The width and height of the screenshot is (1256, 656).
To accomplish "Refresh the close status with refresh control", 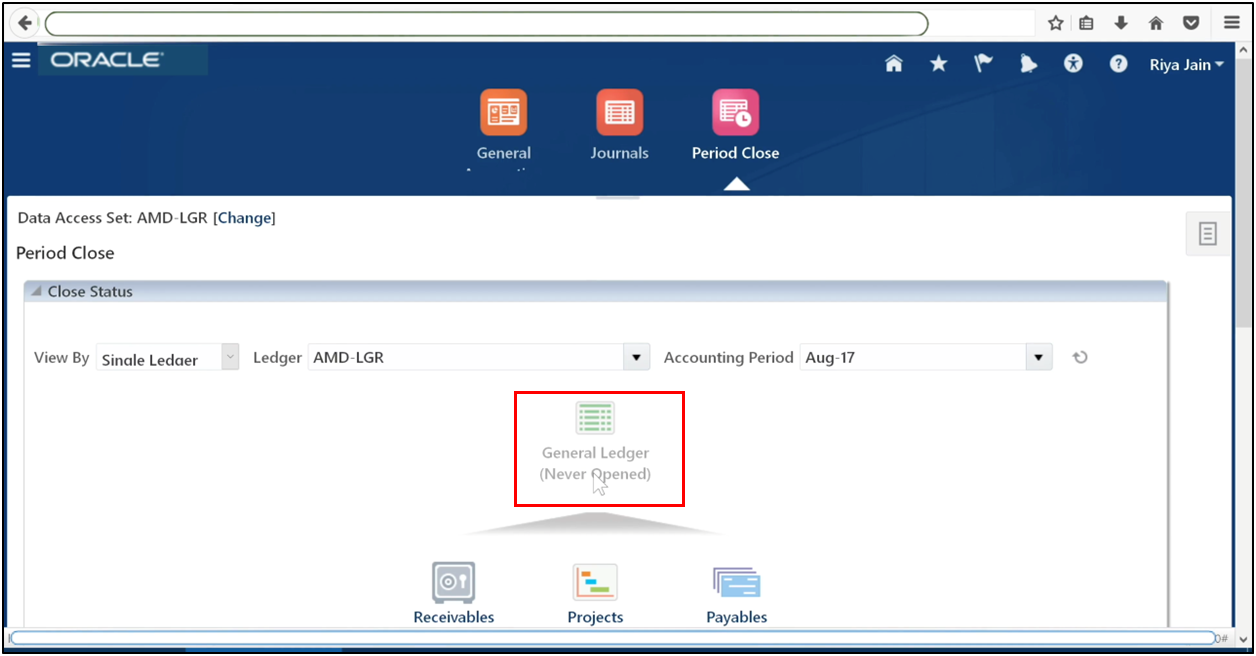I will pos(1080,357).
